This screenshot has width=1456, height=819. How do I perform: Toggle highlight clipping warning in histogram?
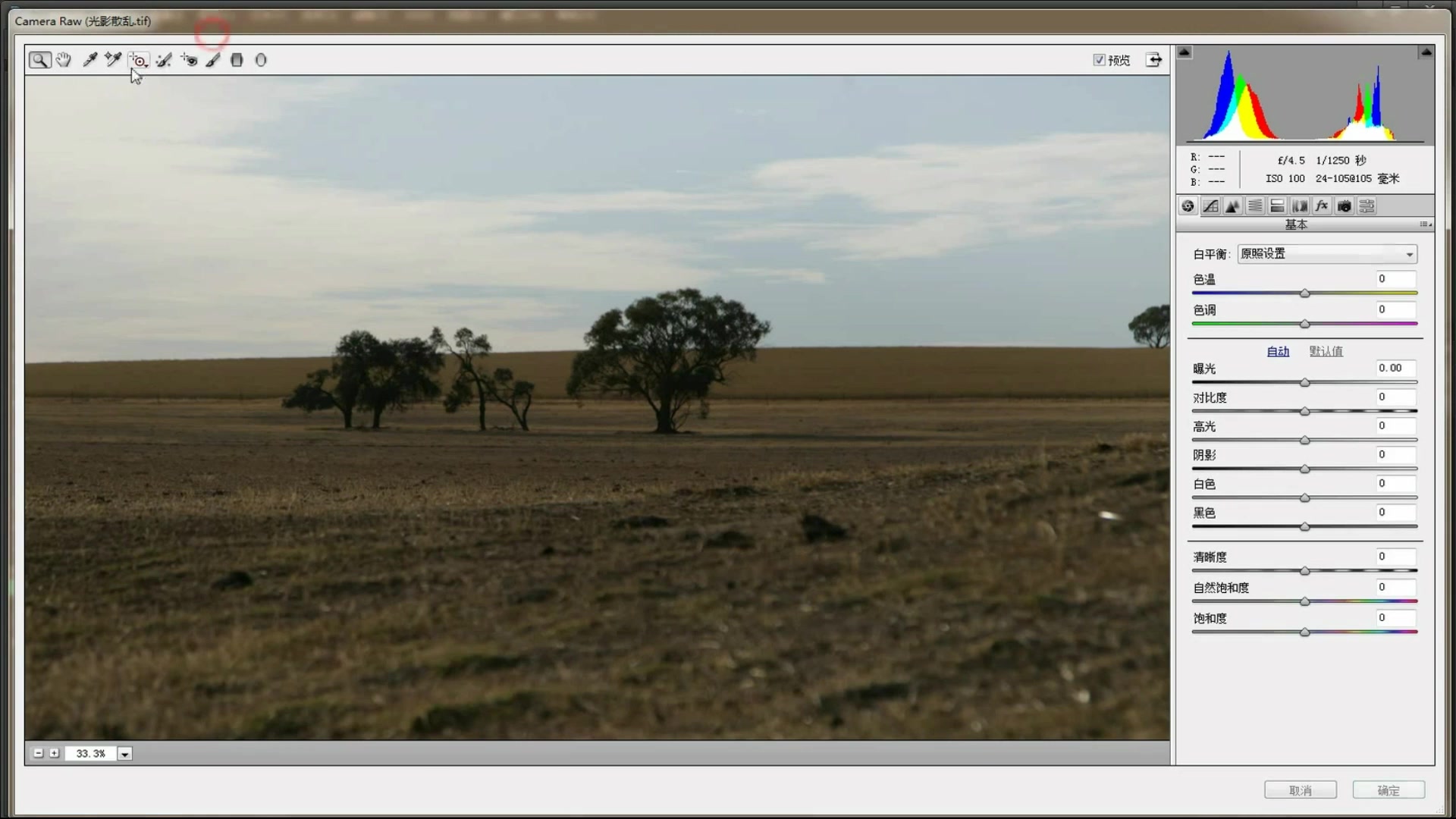tap(1426, 52)
